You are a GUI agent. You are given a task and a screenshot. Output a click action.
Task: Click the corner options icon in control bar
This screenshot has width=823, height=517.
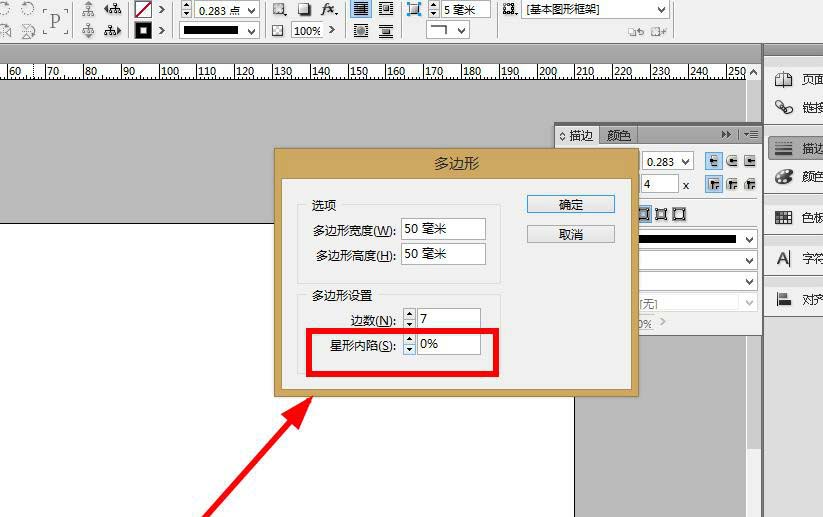414,9
